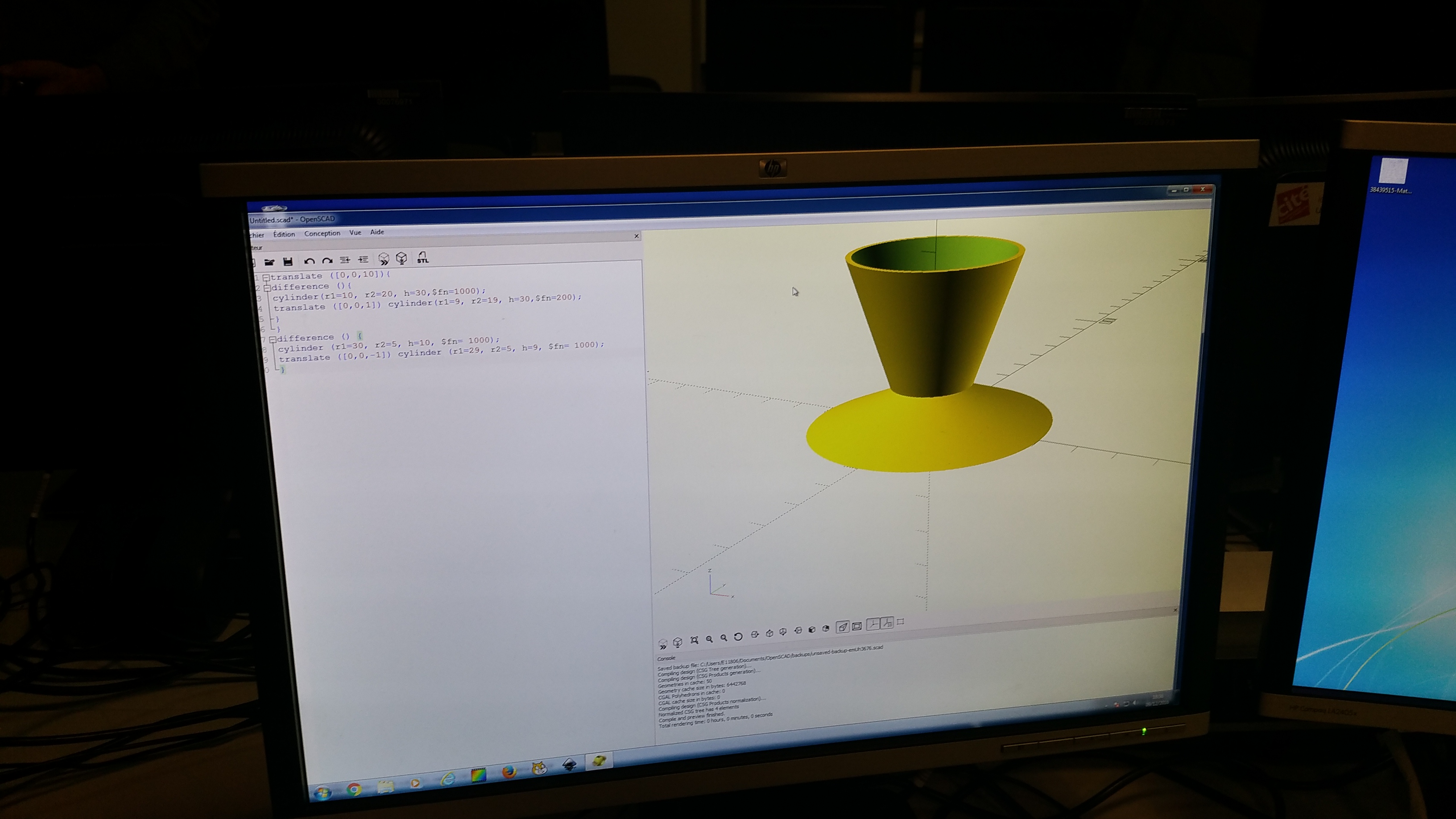Viewport: 1456px width, 819px height.
Task: Reset the view with circular arrow icon
Action: [738, 637]
